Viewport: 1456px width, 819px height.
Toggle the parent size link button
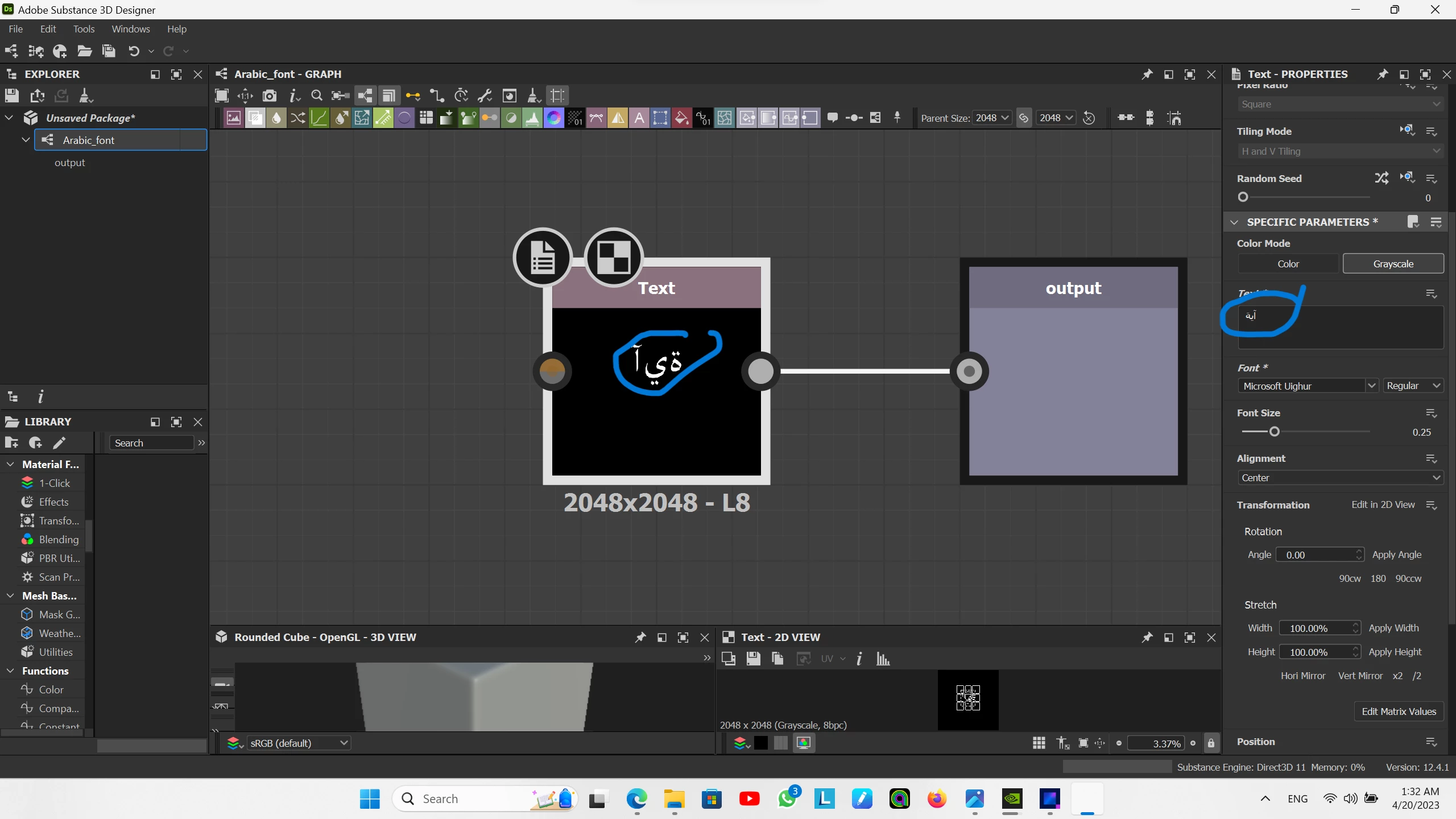coord(1024,118)
